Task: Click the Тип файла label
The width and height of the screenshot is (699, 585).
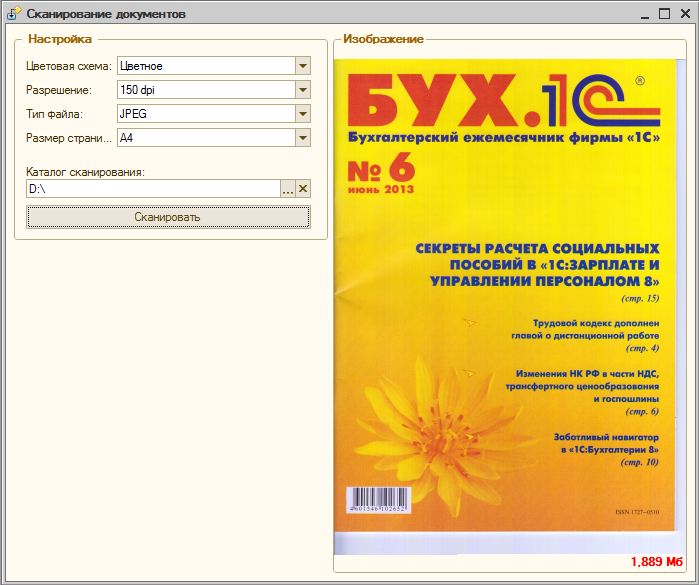Action: click(x=54, y=114)
